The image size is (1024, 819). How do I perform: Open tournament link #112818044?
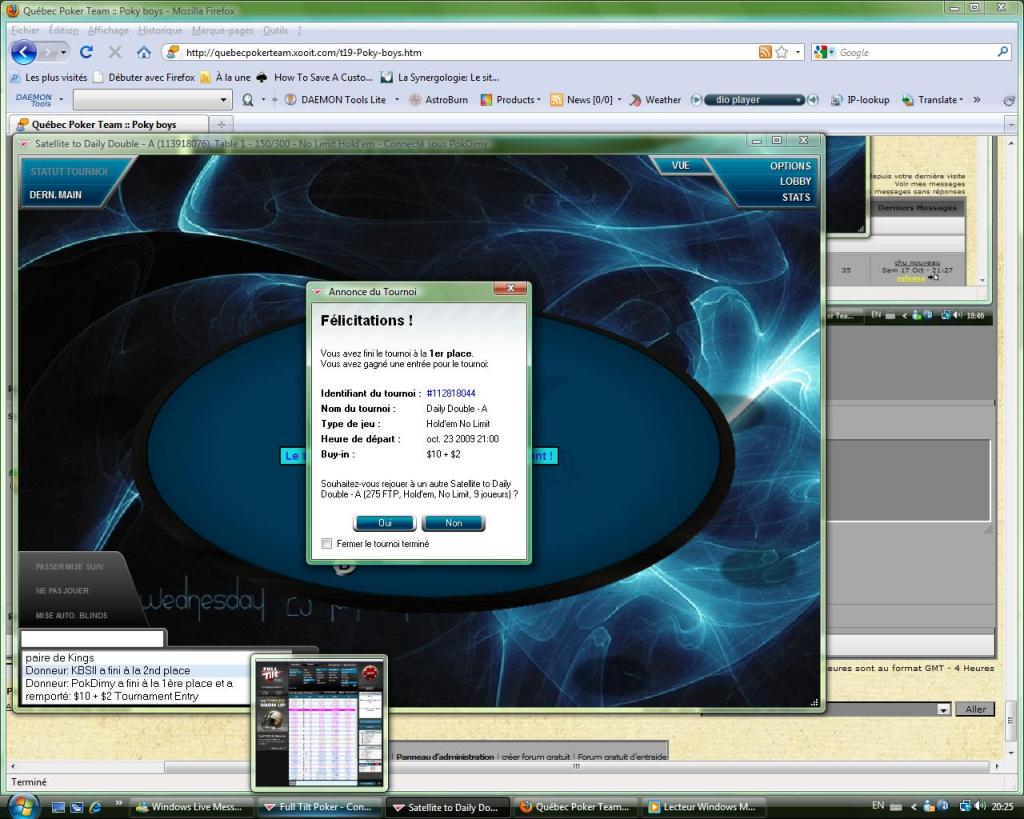(451, 393)
